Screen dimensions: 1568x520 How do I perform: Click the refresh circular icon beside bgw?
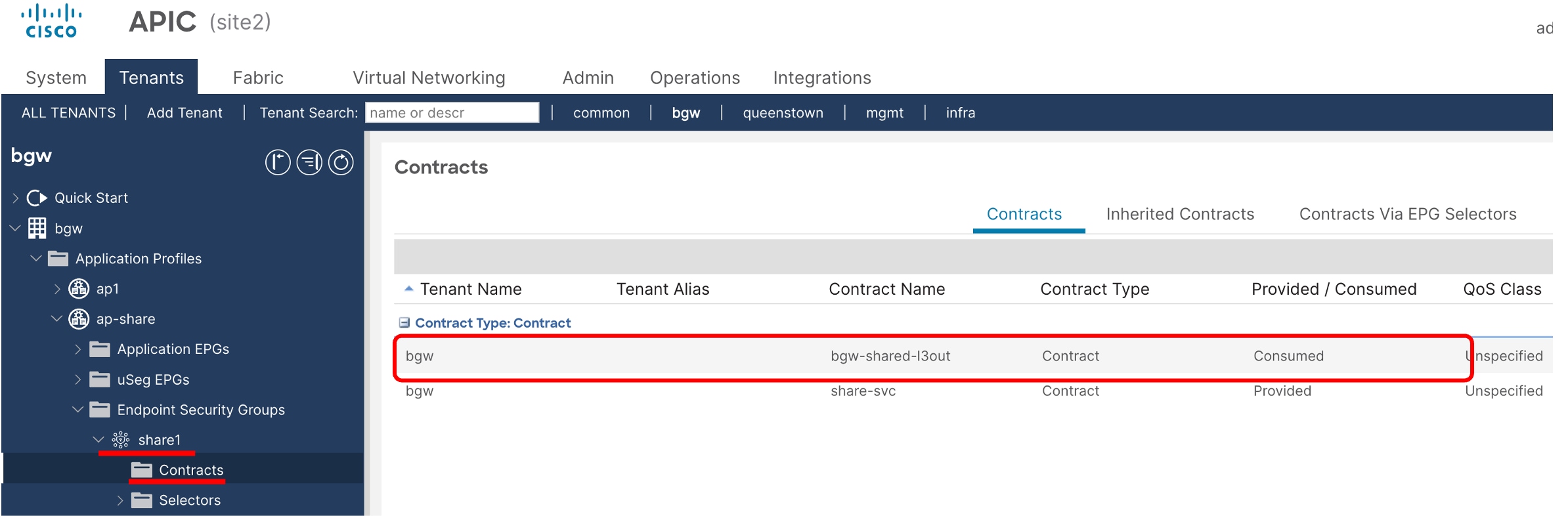point(341,162)
